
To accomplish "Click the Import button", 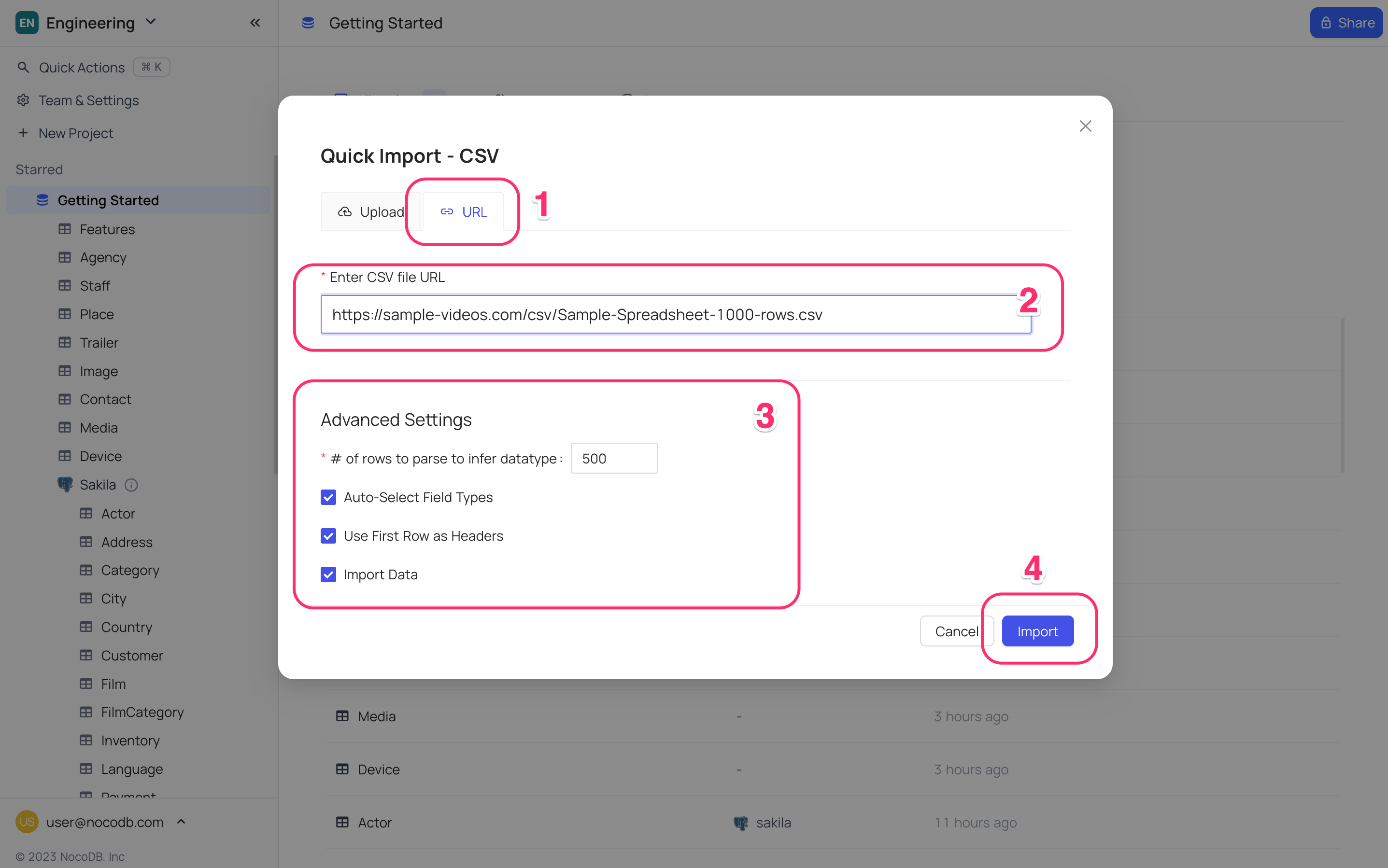I will pyautogui.click(x=1037, y=631).
